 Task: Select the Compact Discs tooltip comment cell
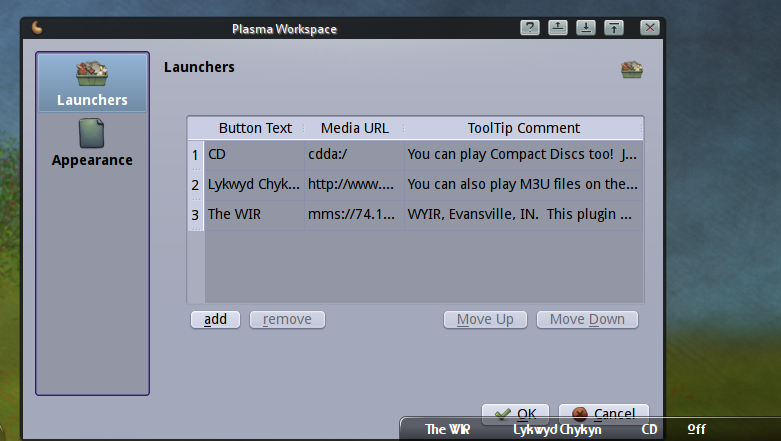(523, 155)
